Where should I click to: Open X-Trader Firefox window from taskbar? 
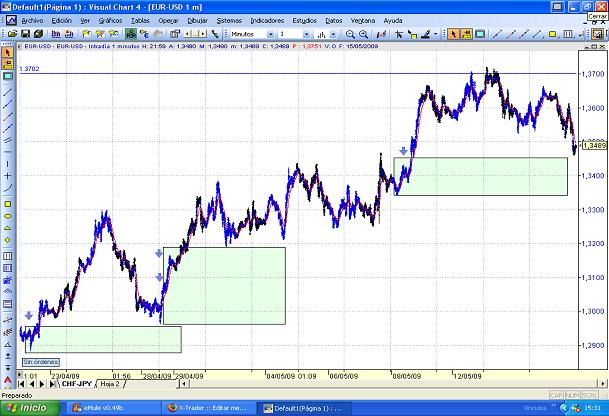coord(210,408)
